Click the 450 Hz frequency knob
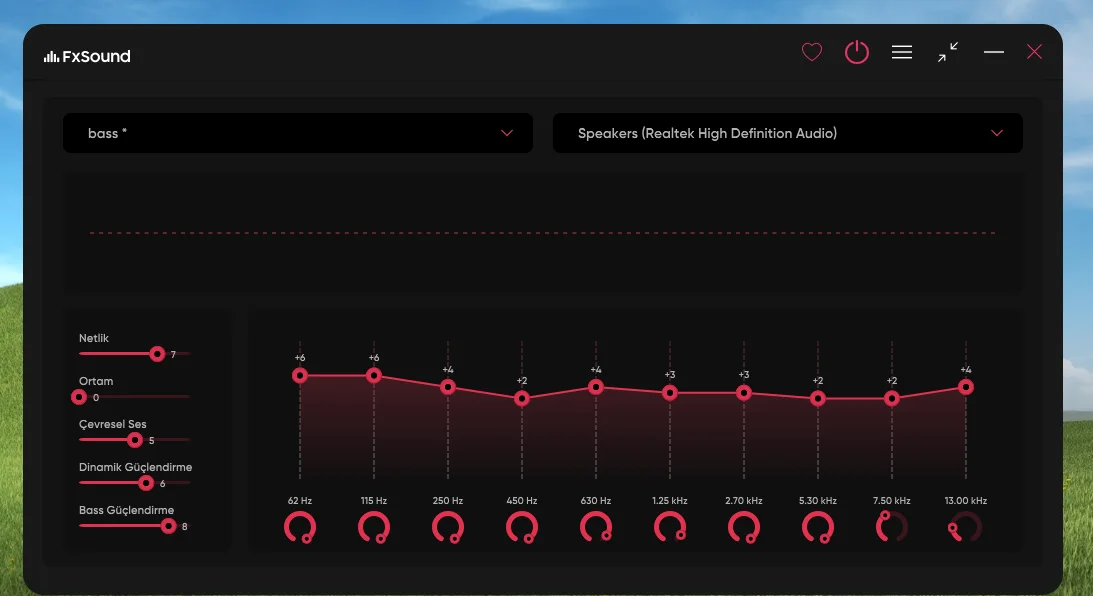 (521, 528)
